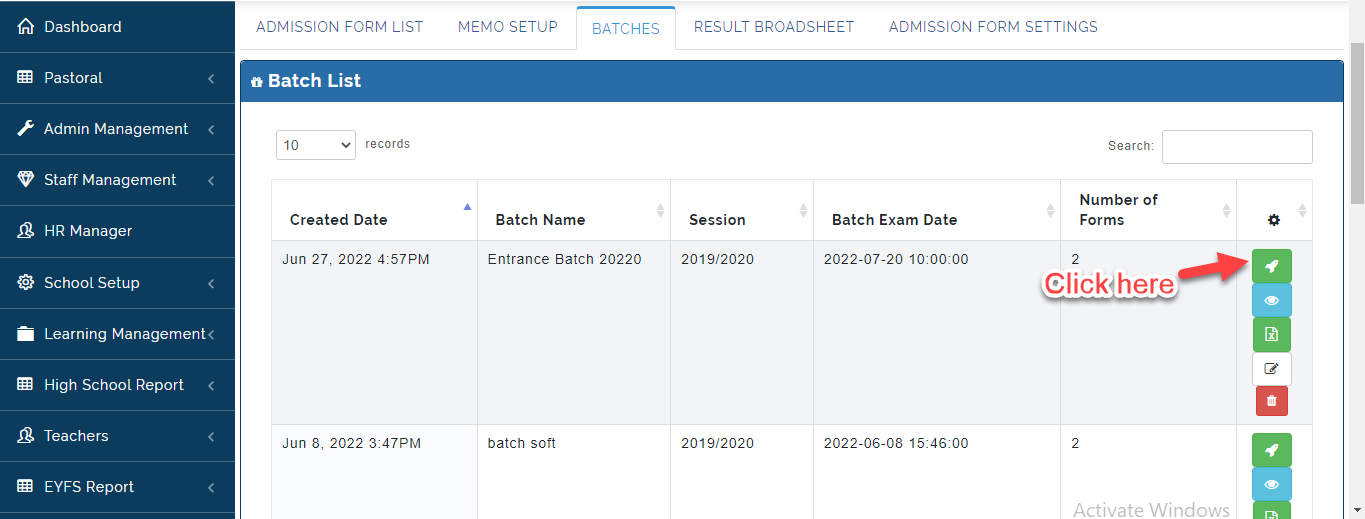Sort by Batch Exam Date column

pos(937,210)
